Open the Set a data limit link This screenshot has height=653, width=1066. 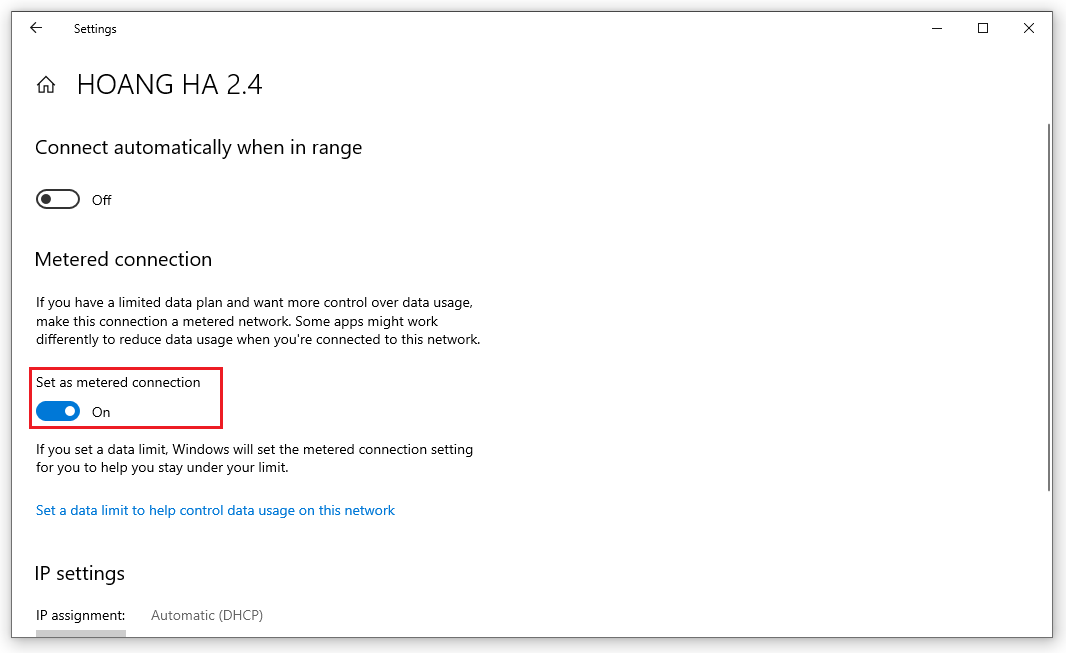tap(215, 510)
